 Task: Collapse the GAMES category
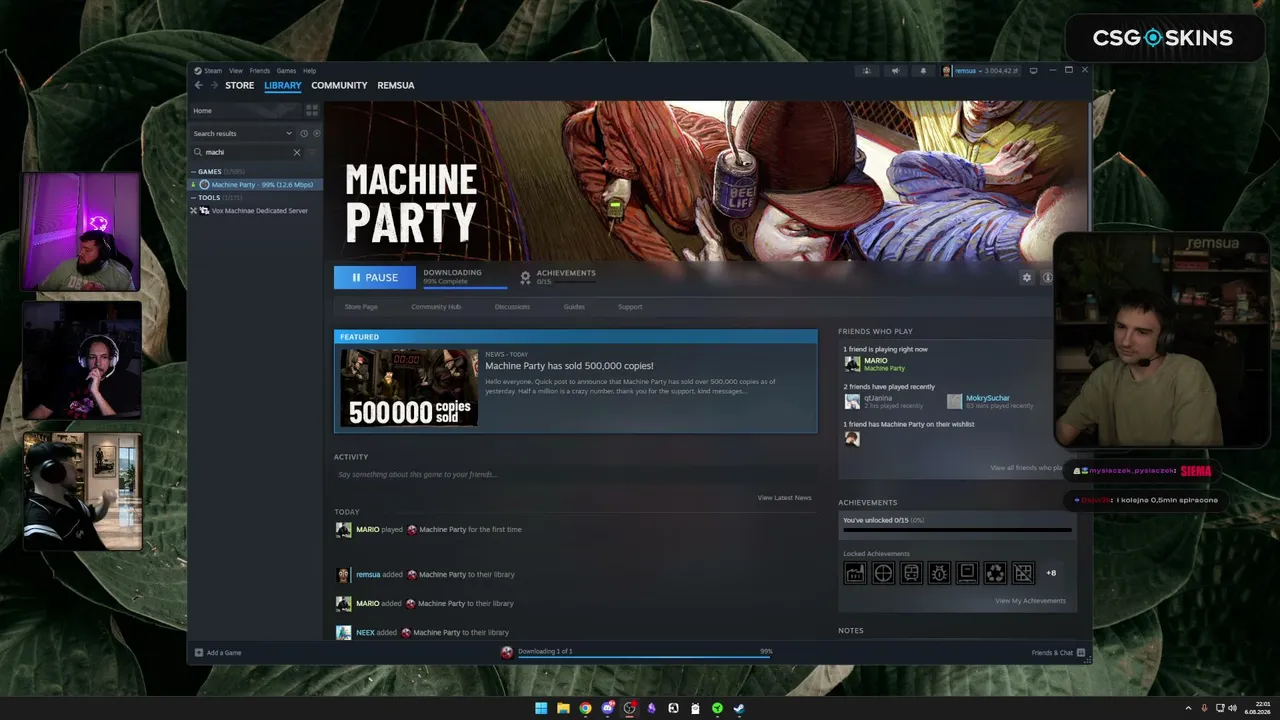pyautogui.click(x=209, y=171)
